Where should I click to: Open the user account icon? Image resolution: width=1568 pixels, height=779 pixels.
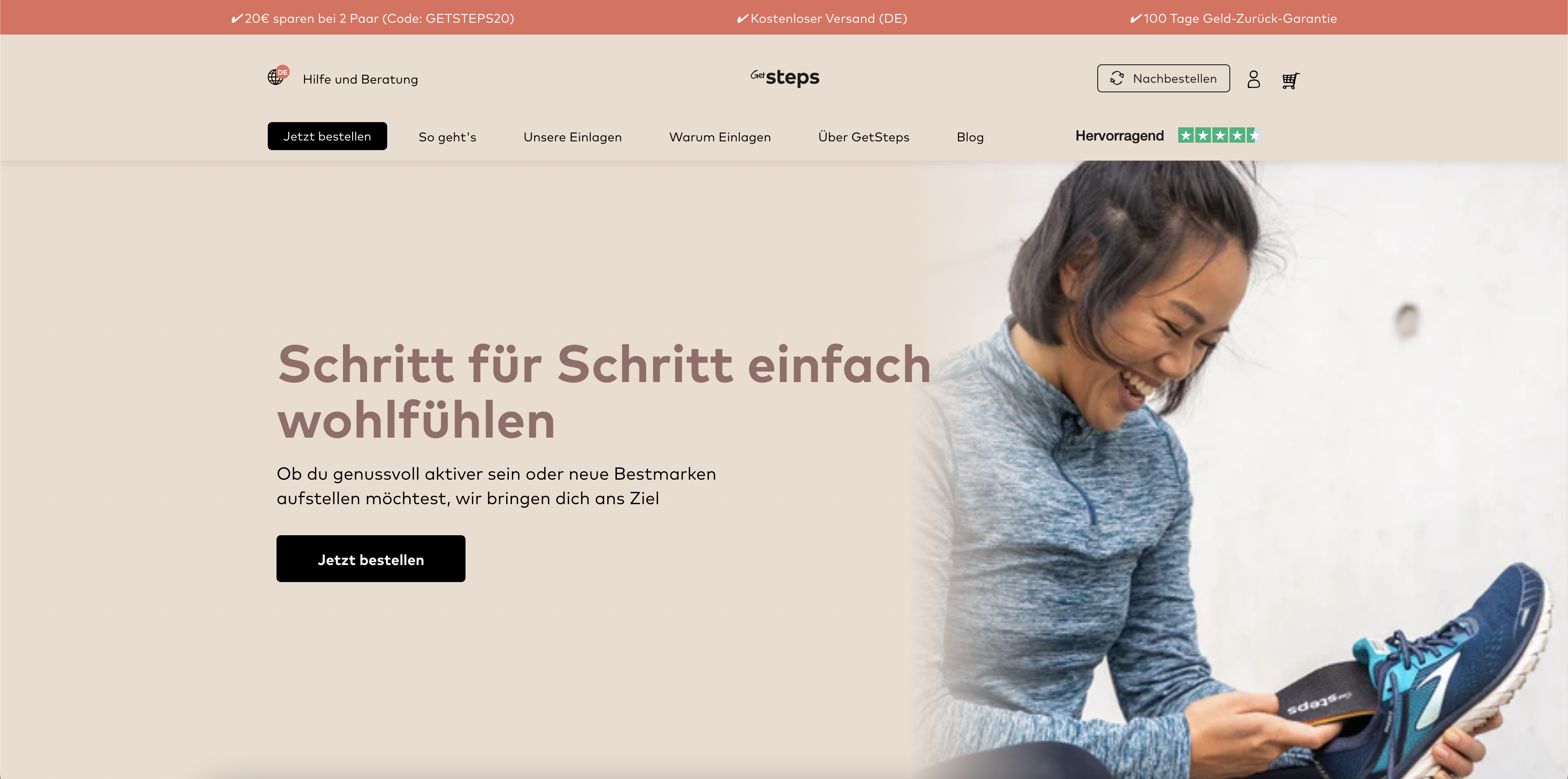1253,79
